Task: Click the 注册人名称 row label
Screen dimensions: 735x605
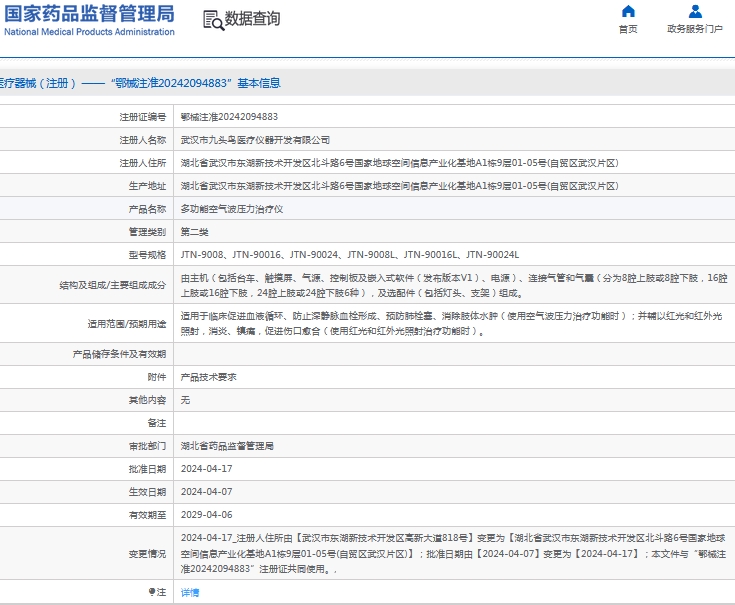Action: pyautogui.click(x=142, y=140)
